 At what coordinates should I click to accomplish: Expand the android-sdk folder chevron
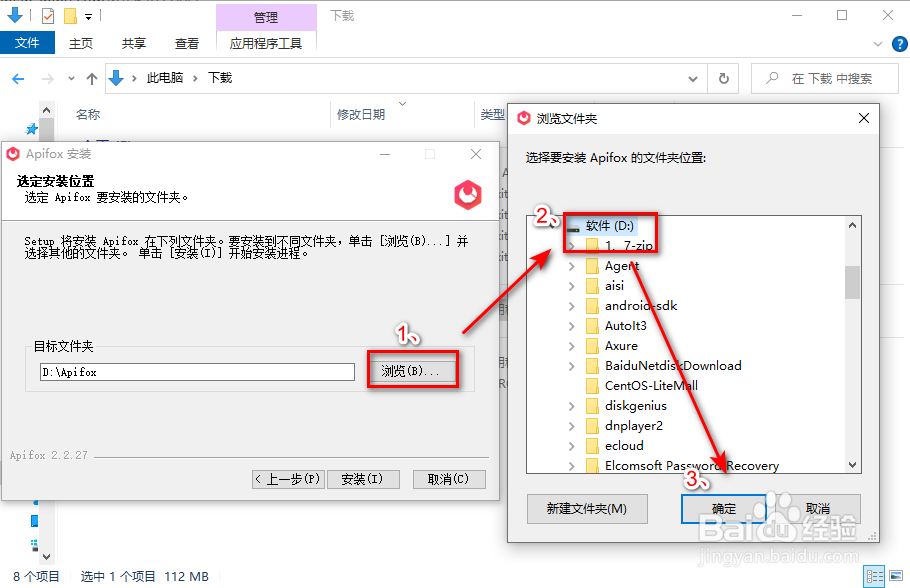click(572, 306)
